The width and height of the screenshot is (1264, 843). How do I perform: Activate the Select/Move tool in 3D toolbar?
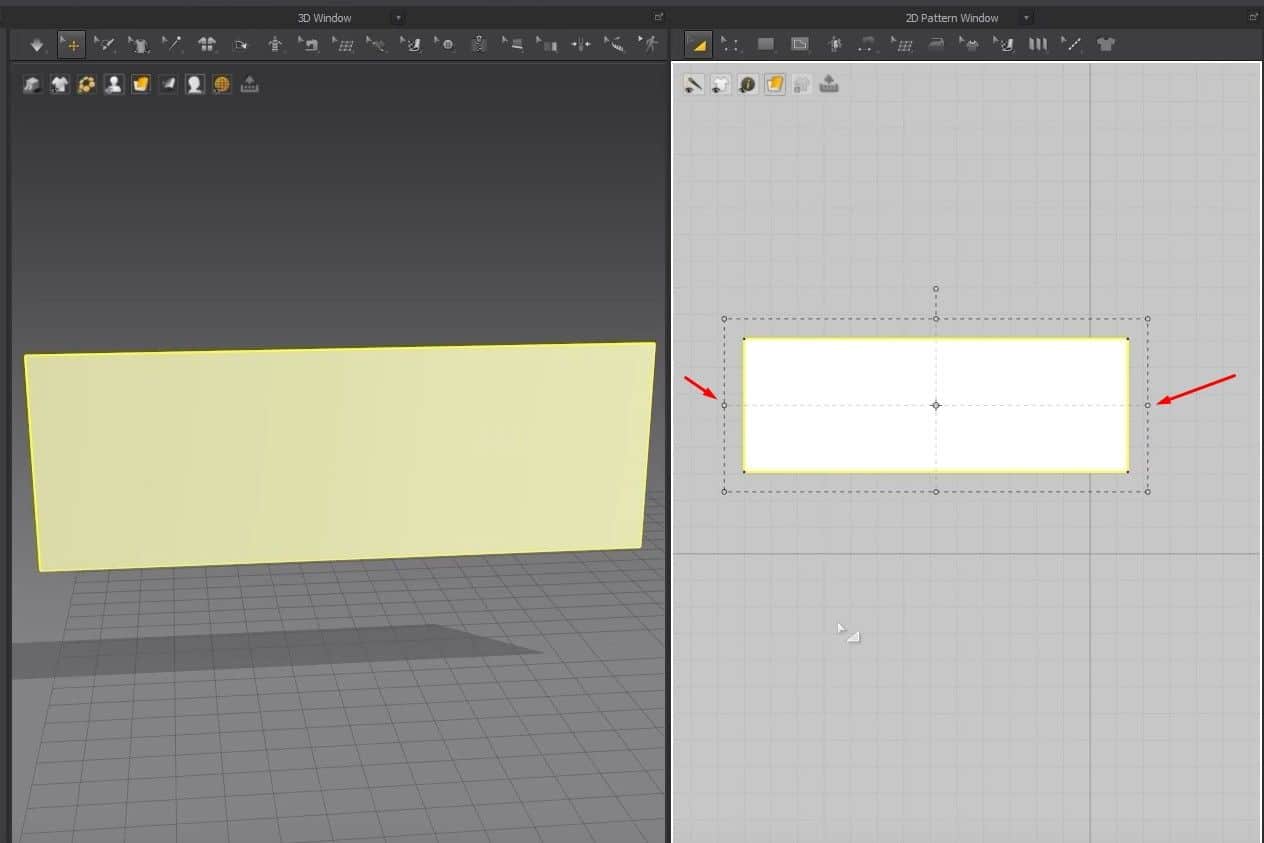coord(71,44)
